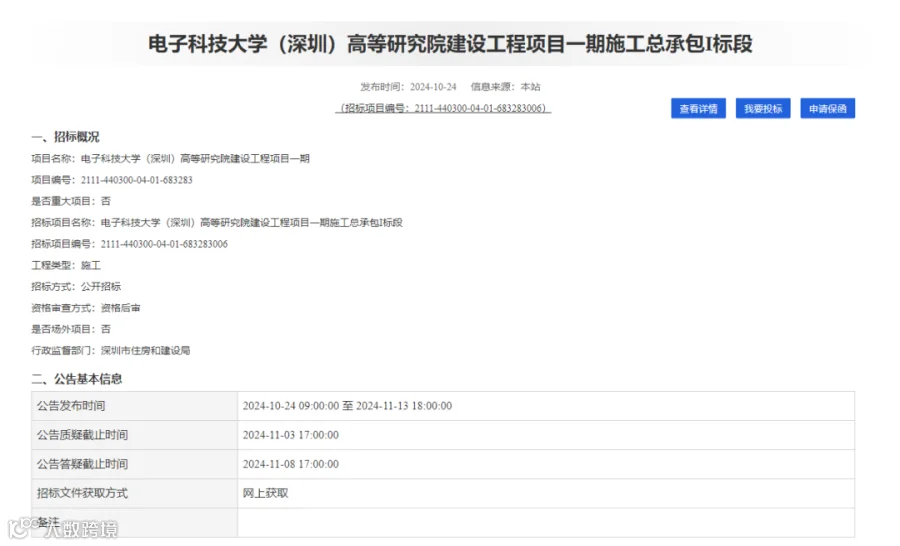Click the 招标方式：公开招标 line
The width and height of the screenshot is (900, 546).
[x=76, y=286]
